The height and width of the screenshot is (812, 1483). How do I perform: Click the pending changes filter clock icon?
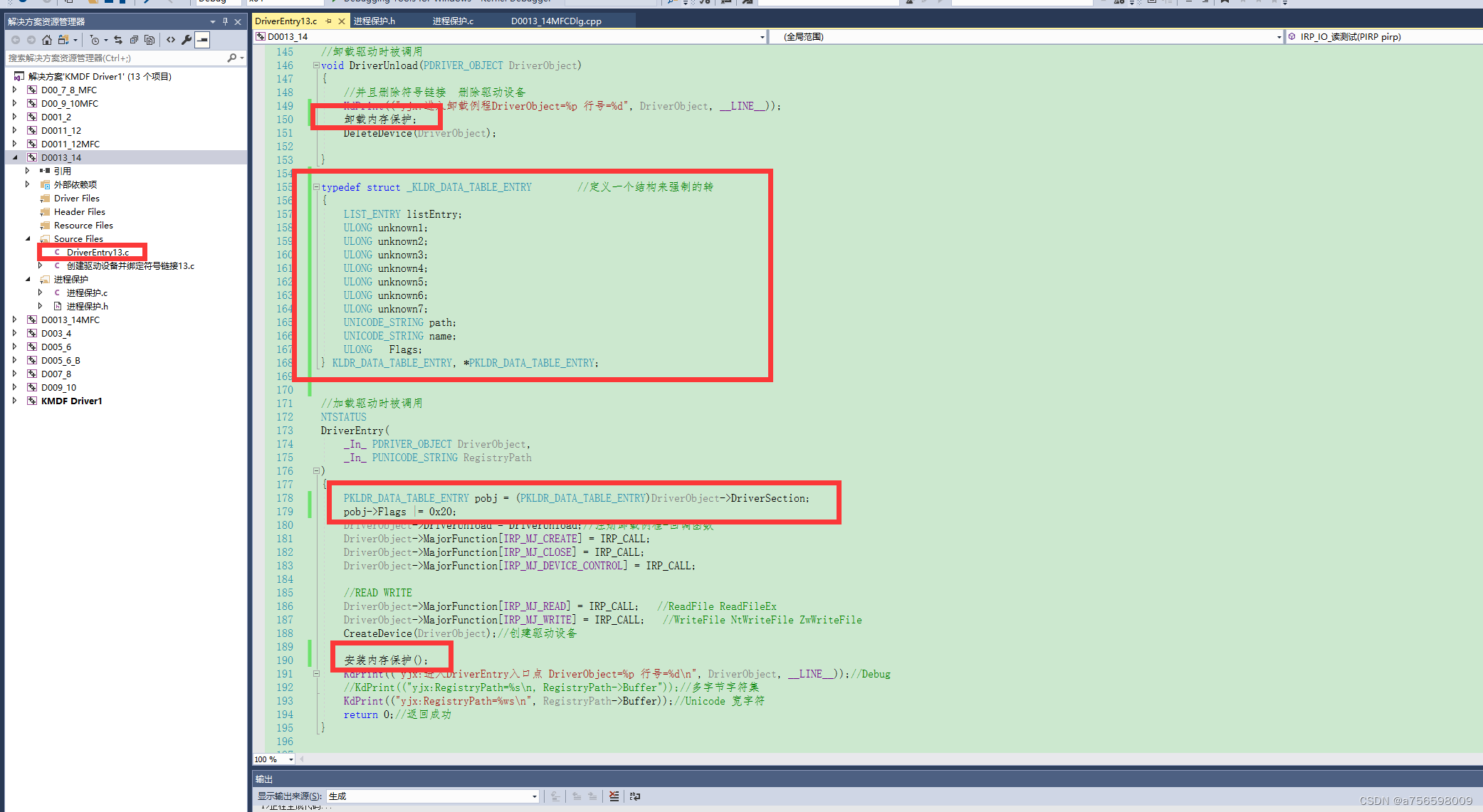[95, 40]
